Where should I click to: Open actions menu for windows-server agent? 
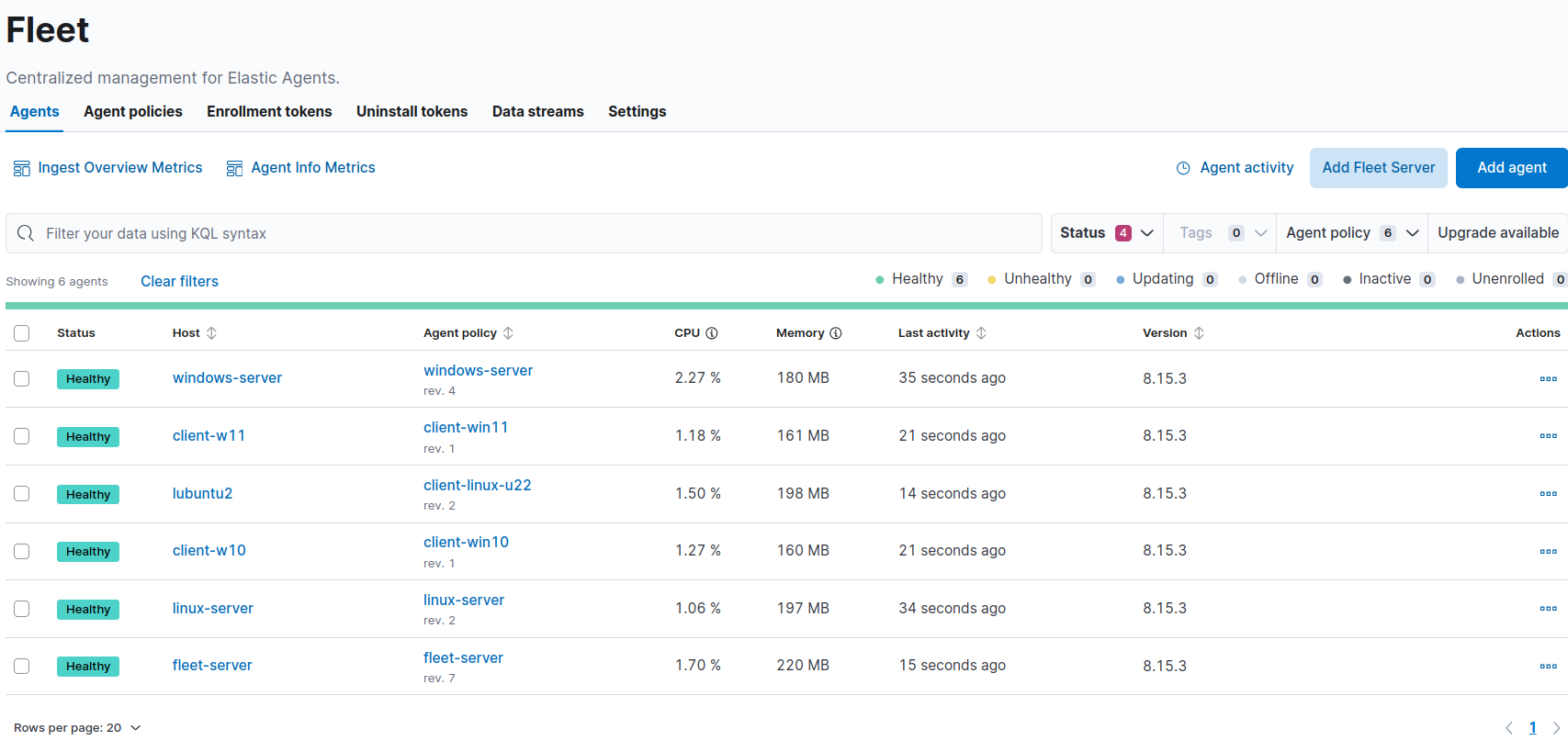pos(1548,378)
